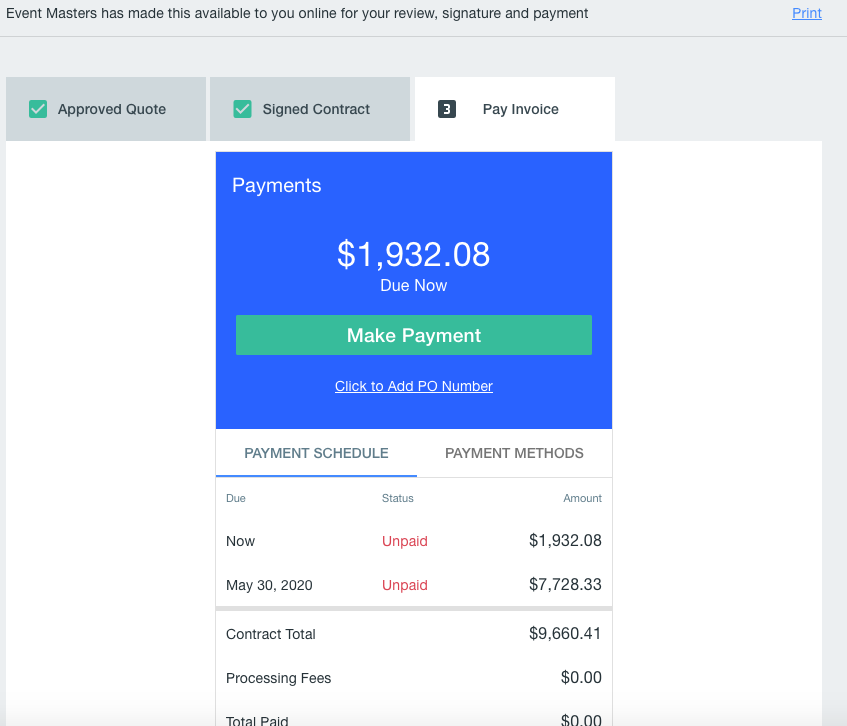Click the Payments heading

pos(277,185)
